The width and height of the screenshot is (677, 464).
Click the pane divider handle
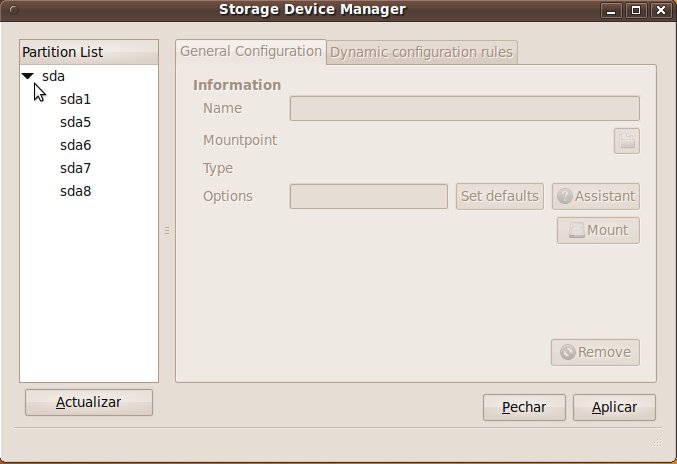tap(167, 230)
